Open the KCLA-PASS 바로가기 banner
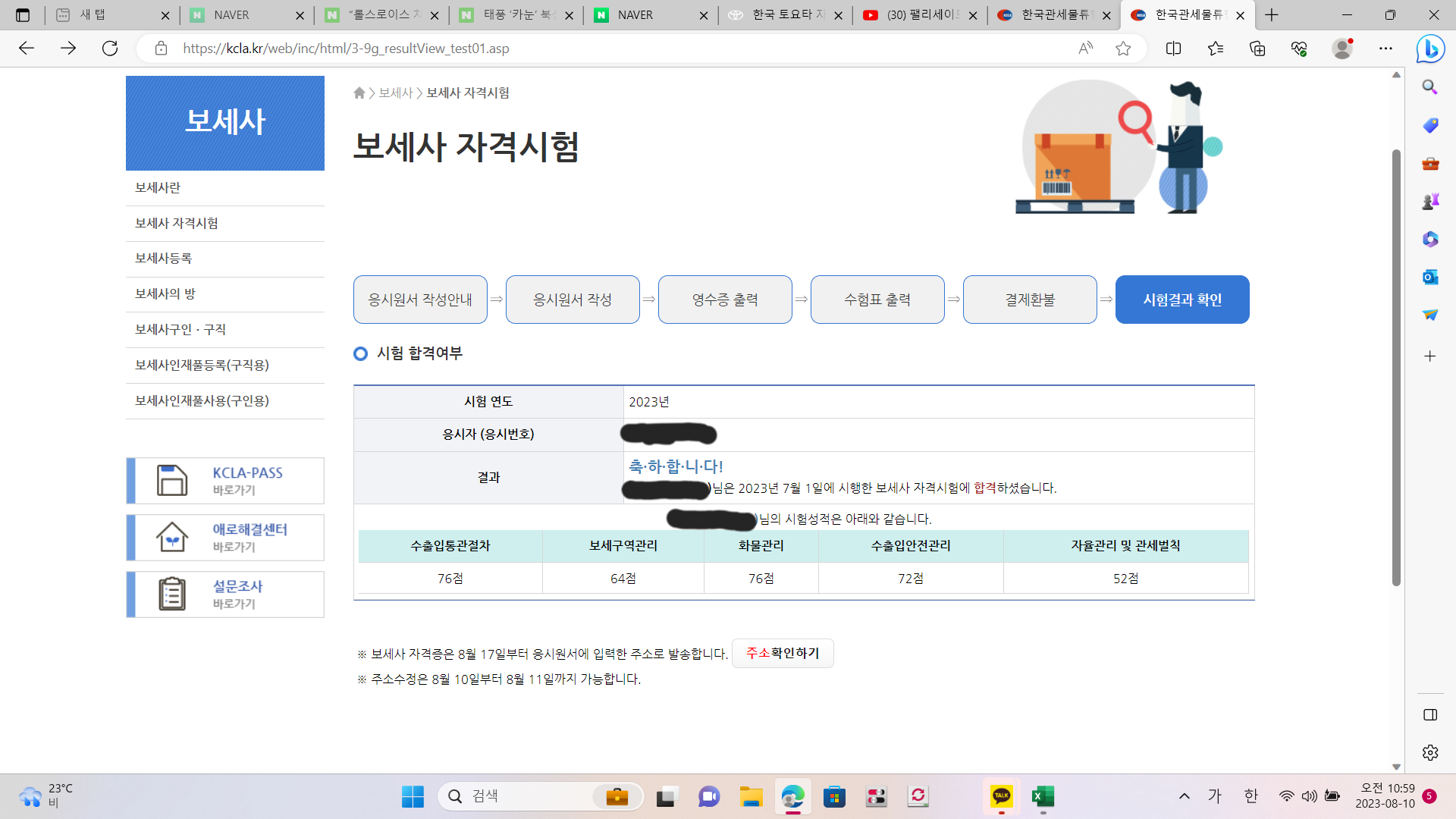The width and height of the screenshot is (1456, 819). [x=225, y=481]
